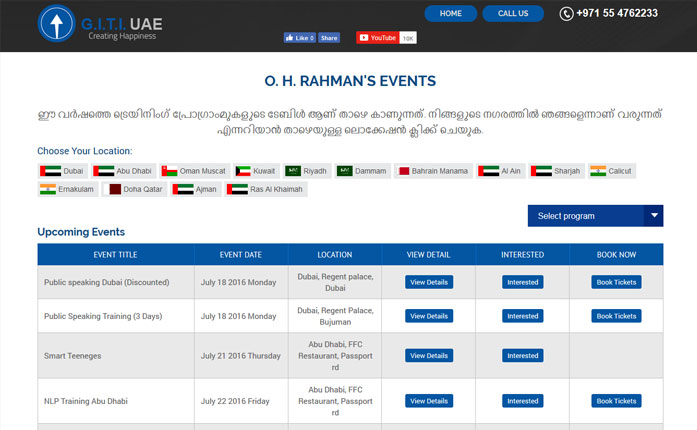This screenshot has width=697, height=430.
Task: Book Tickets for Public Speaking Training (3 Days)
Action: click(616, 316)
